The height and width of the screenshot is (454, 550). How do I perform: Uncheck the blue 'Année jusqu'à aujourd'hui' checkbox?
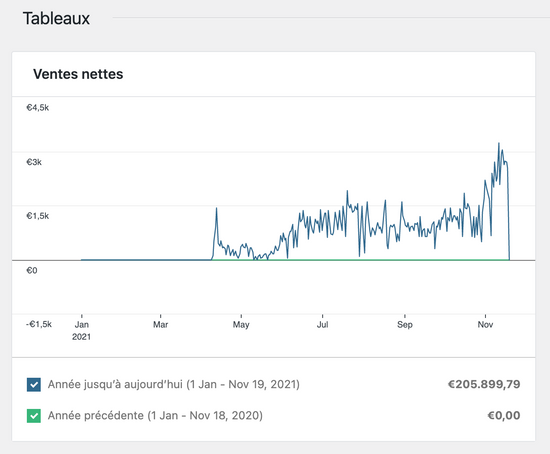(x=34, y=385)
